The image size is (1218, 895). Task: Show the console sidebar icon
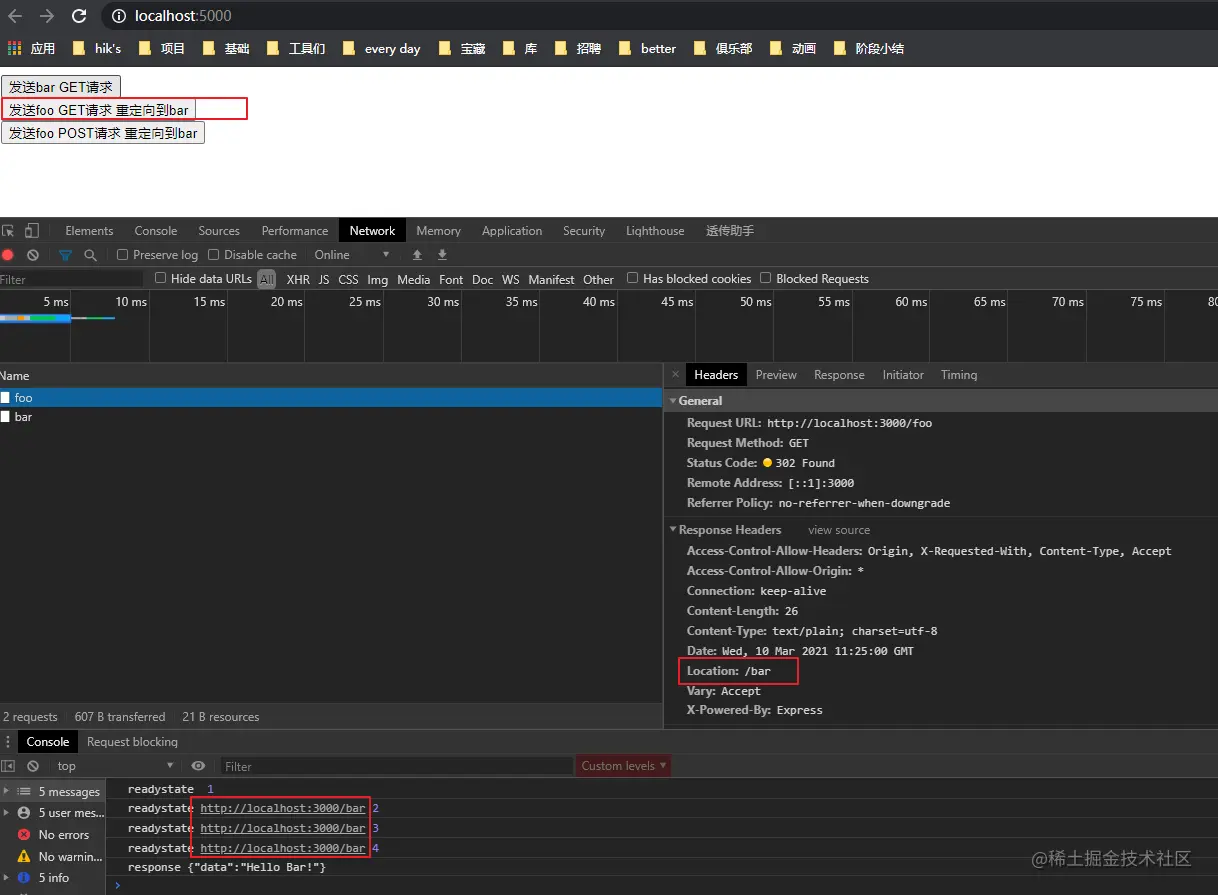coord(8,766)
